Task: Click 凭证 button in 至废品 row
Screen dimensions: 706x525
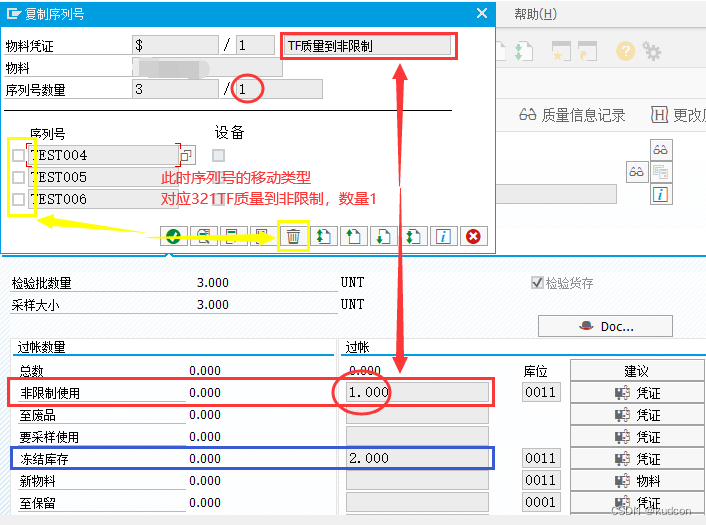Action: (x=637, y=415)
